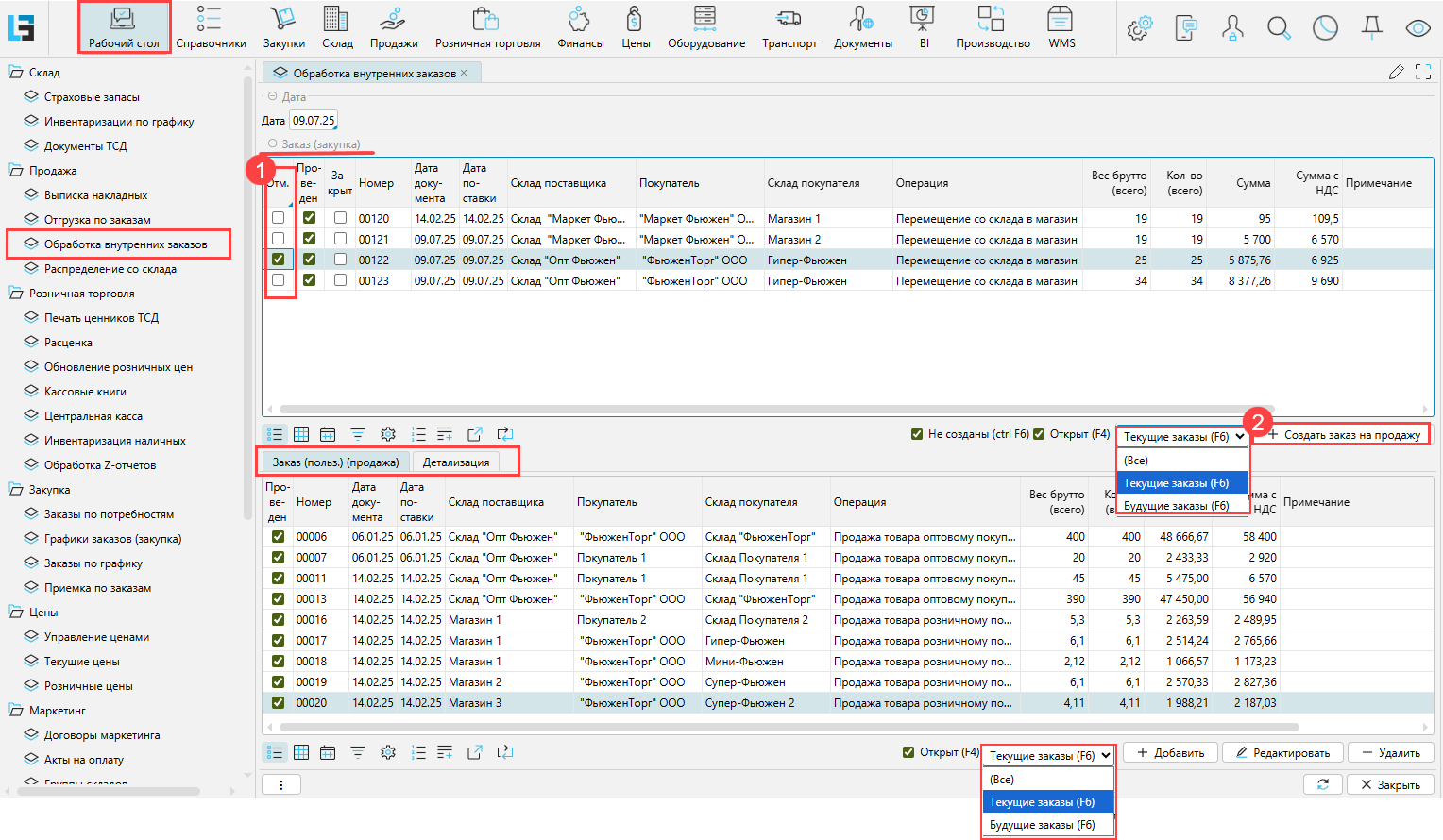Screen dimensions: 1443x840
Task: Click the Дата input field
Action: tap(314, 121)
